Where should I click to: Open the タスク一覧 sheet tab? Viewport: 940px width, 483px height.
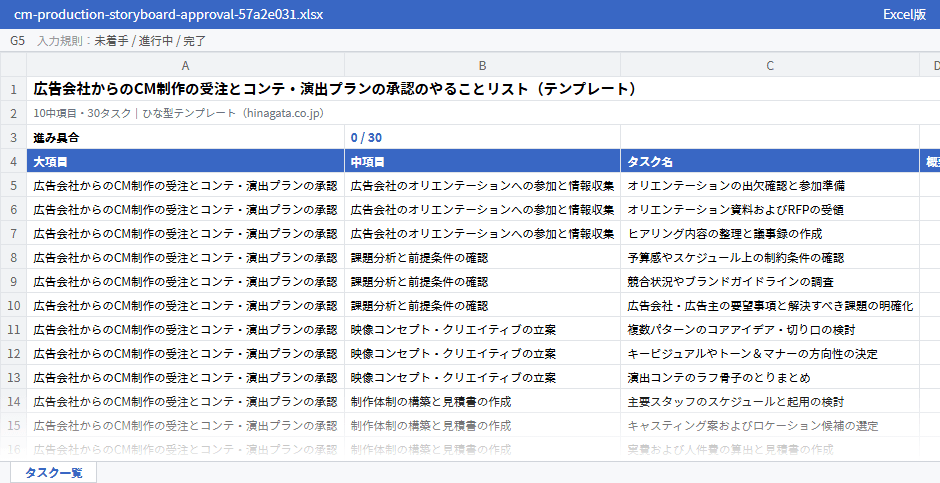tap(53, 472)
